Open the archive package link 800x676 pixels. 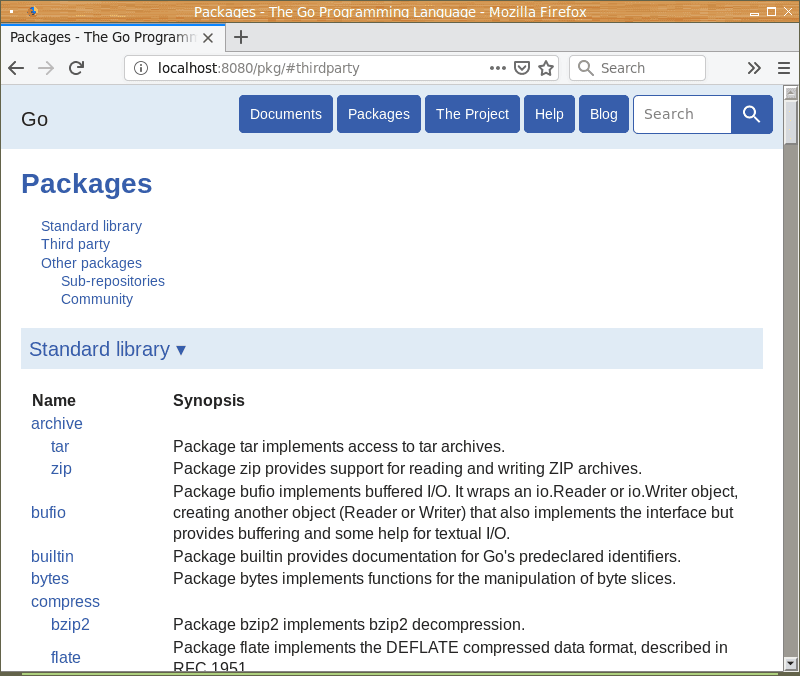click(x=57, y=423)
